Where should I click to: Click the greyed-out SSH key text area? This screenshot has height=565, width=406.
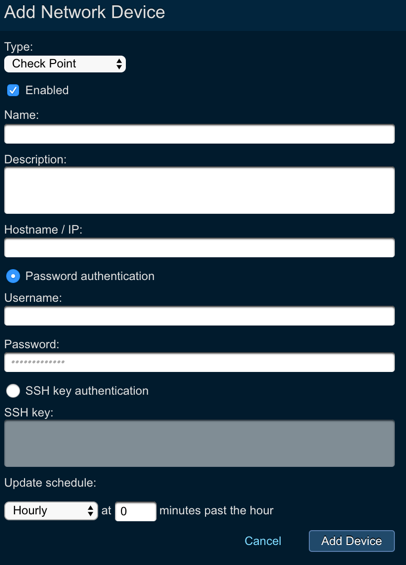tap(199, 444)
